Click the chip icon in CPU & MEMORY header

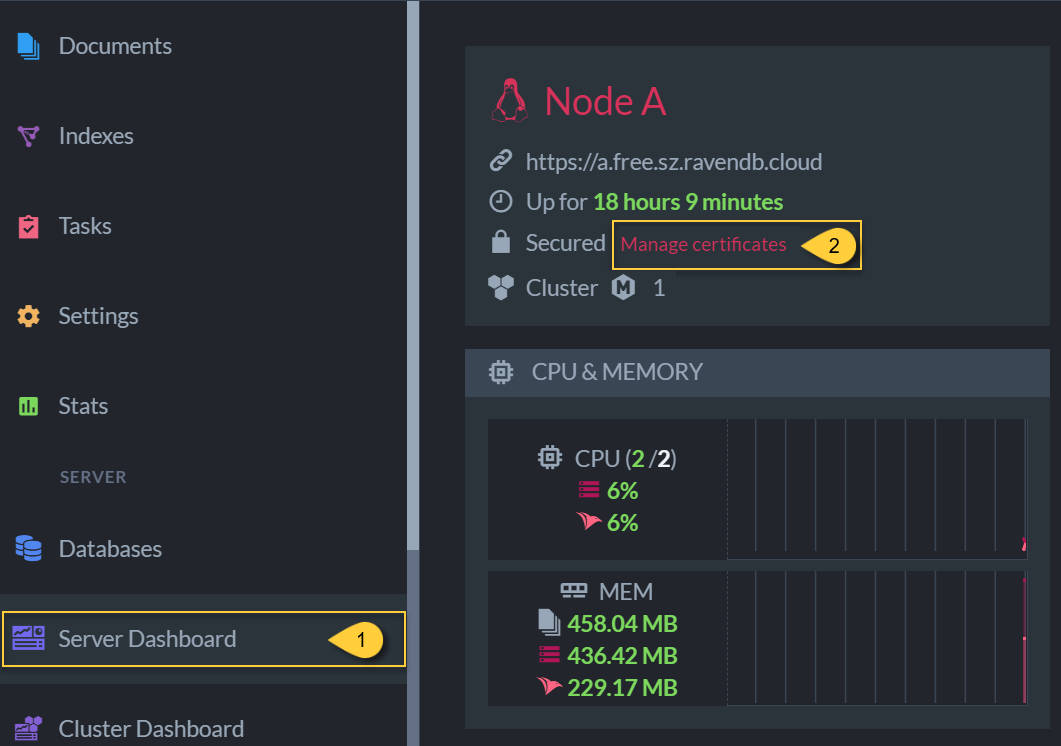(501, 372)
